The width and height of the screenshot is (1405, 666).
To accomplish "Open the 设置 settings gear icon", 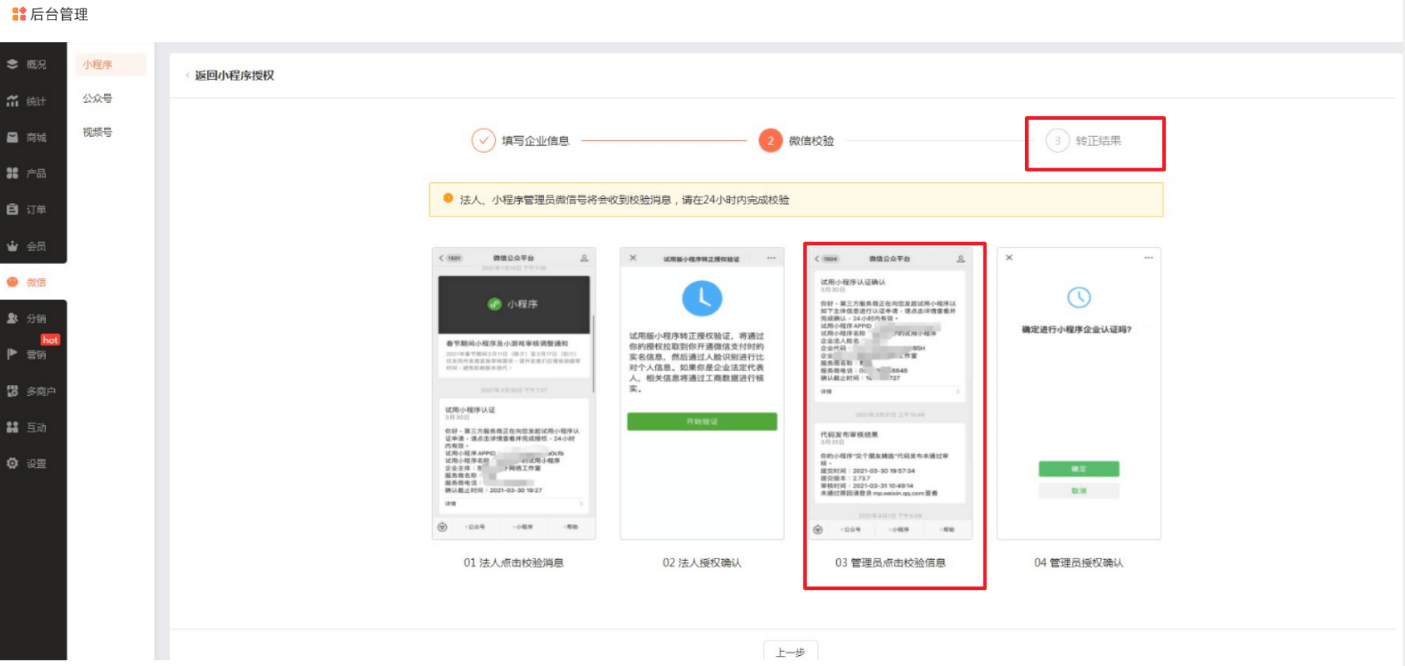I will 12,463.
